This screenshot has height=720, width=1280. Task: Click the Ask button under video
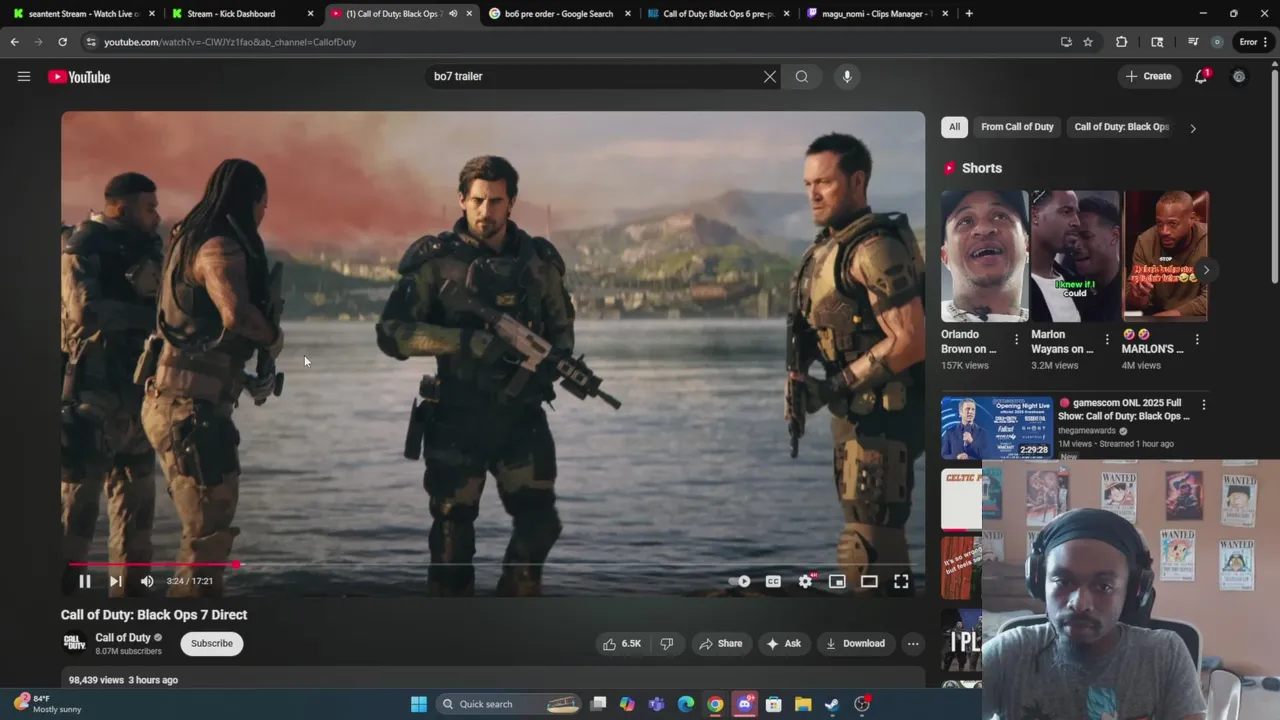(x=783, y=644)
